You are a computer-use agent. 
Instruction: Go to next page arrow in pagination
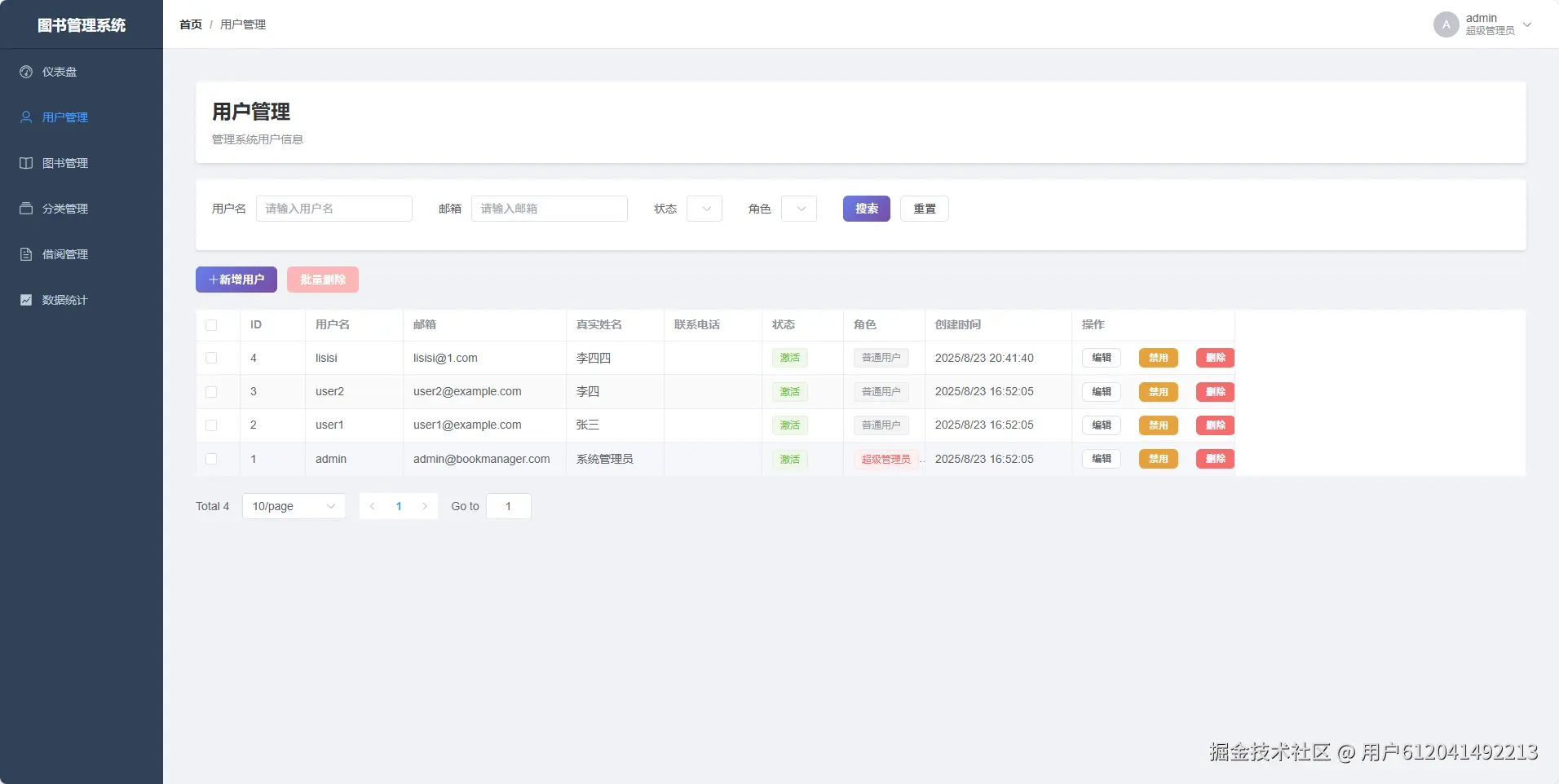pyautogui.click(x=425, y=506)
